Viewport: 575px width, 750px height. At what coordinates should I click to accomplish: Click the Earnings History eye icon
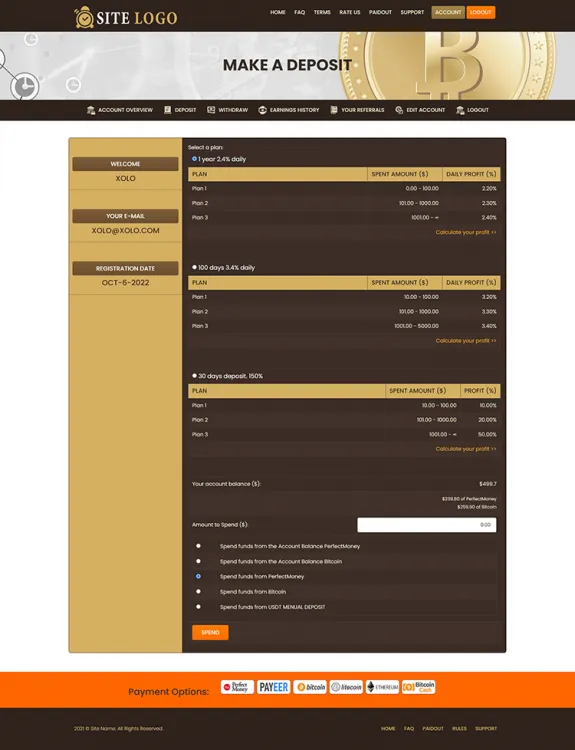262,110
